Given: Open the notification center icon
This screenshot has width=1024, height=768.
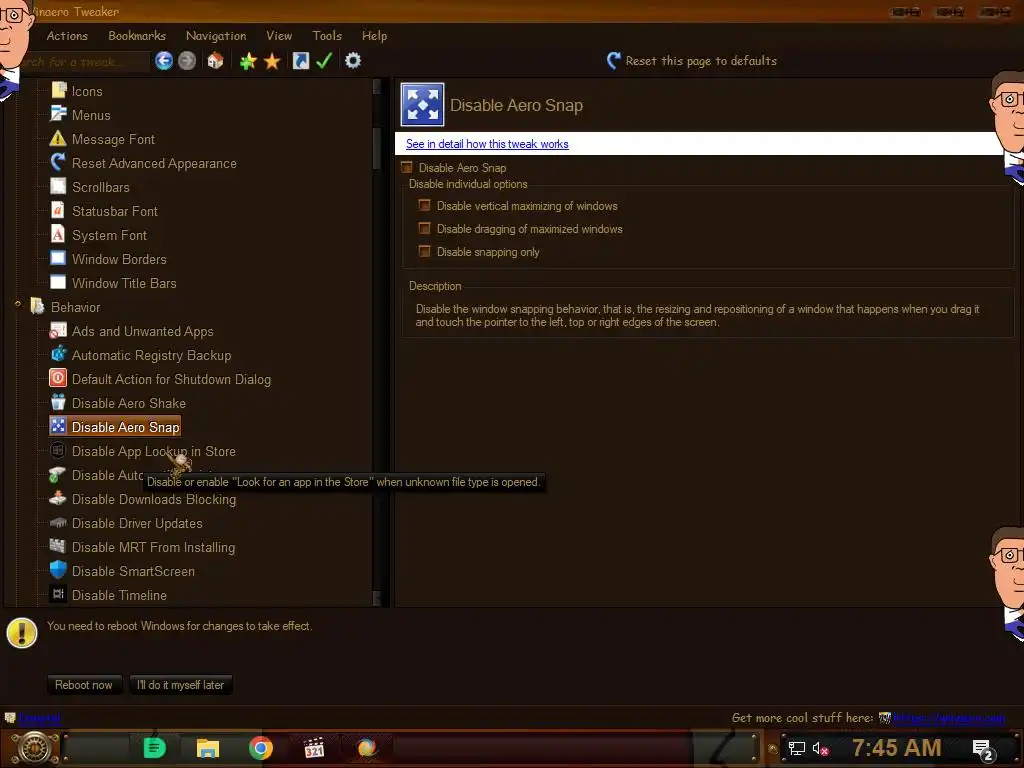Looking at the screenshot, I should point(983,750).
